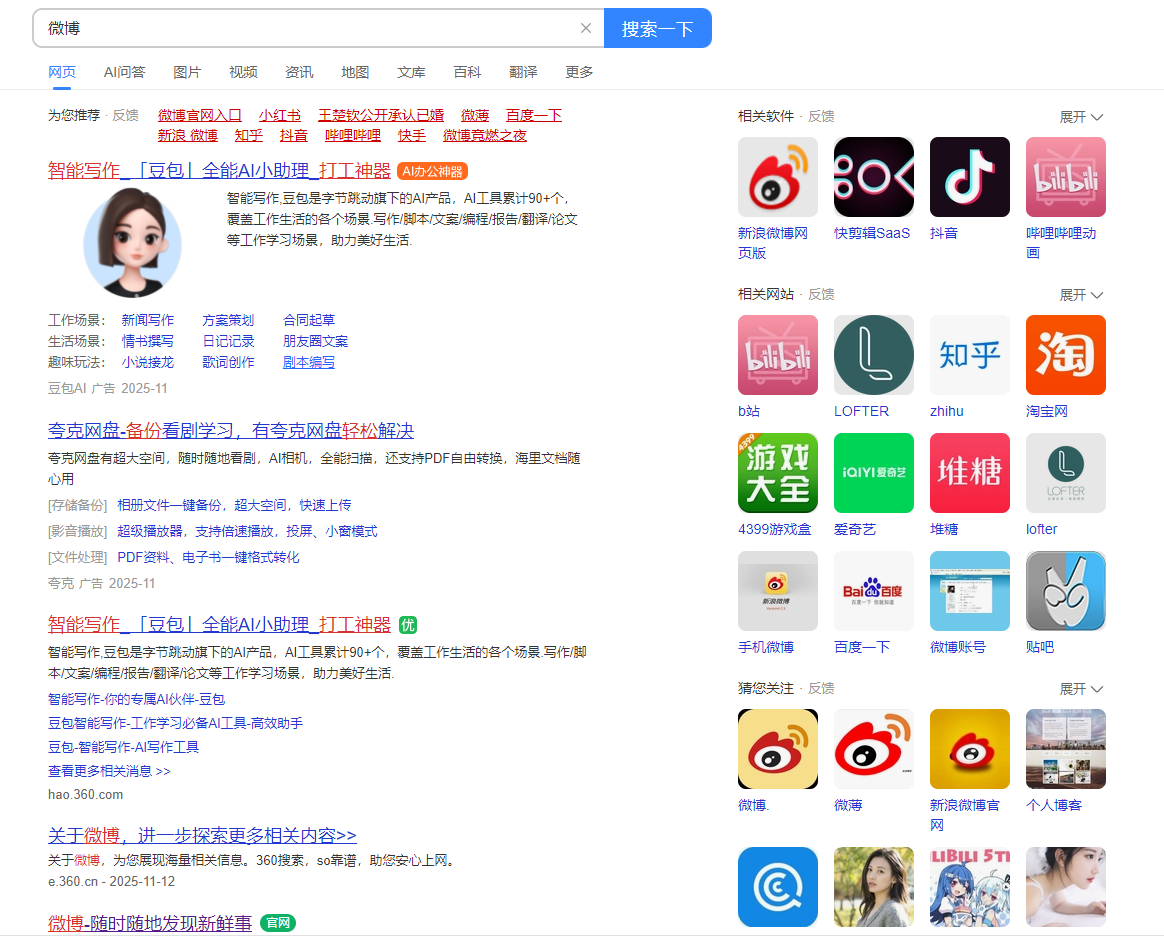Switch to the 资讯 tab

point(299,72)
